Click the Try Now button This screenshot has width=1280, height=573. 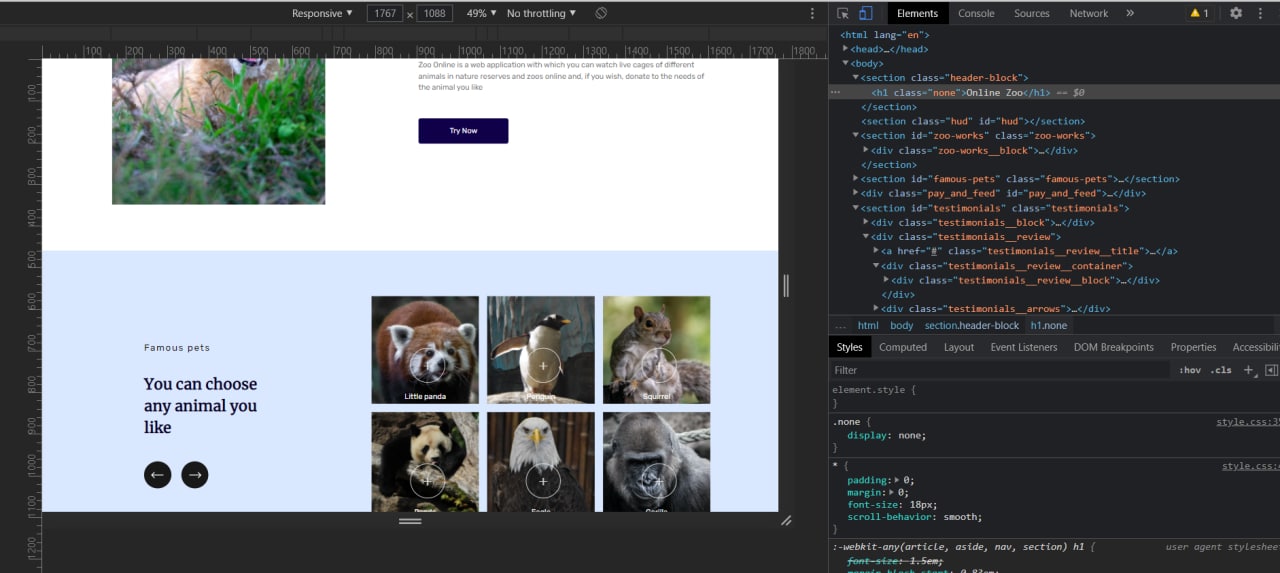pyautogui.click(x=463, y=131)
